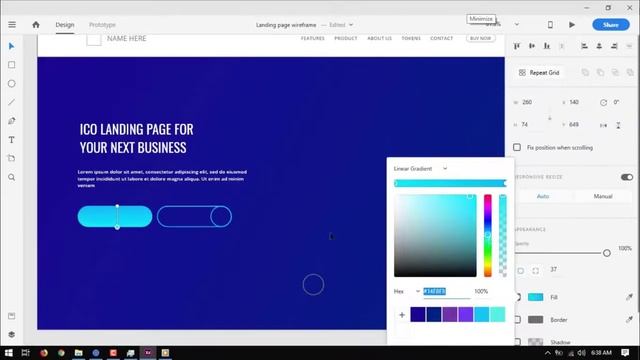Open the zoom level dropdown arrow
This screenshot has height=360, width=640.
click(516, 24)
